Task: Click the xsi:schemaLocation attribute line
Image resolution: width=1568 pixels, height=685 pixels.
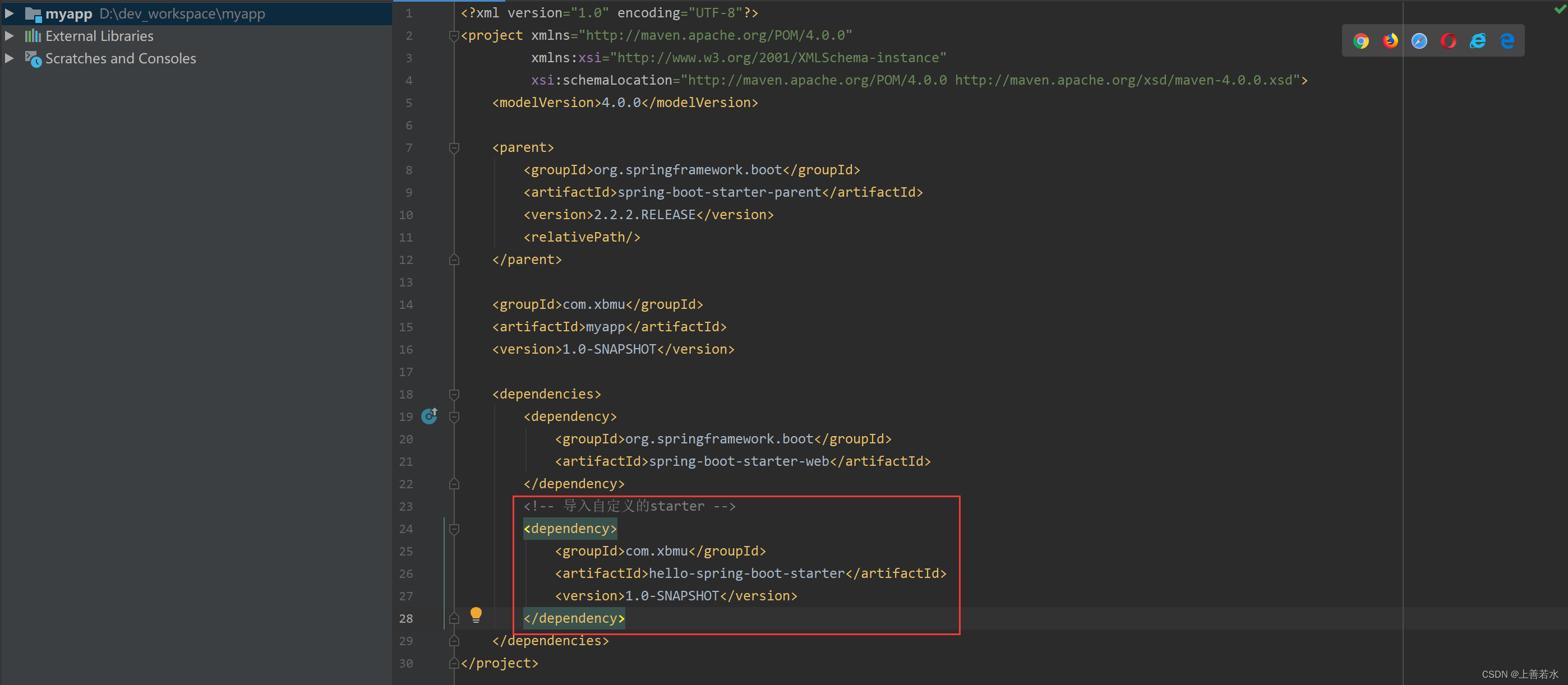Action: [919, 80]
